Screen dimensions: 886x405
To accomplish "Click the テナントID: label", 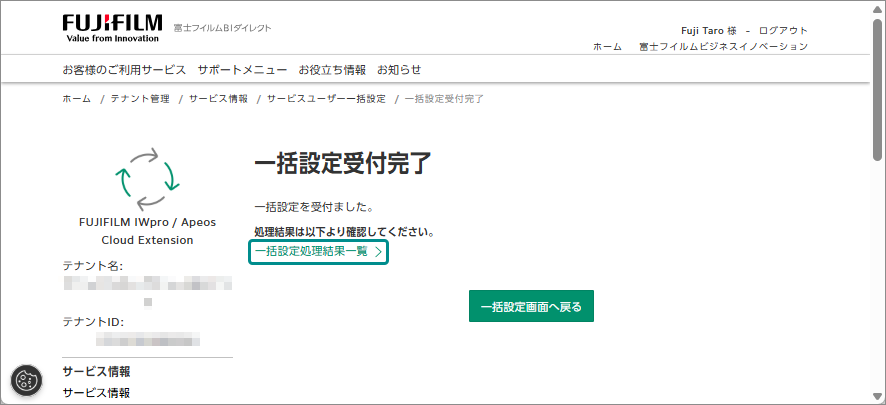I will (x=93, y=322).
